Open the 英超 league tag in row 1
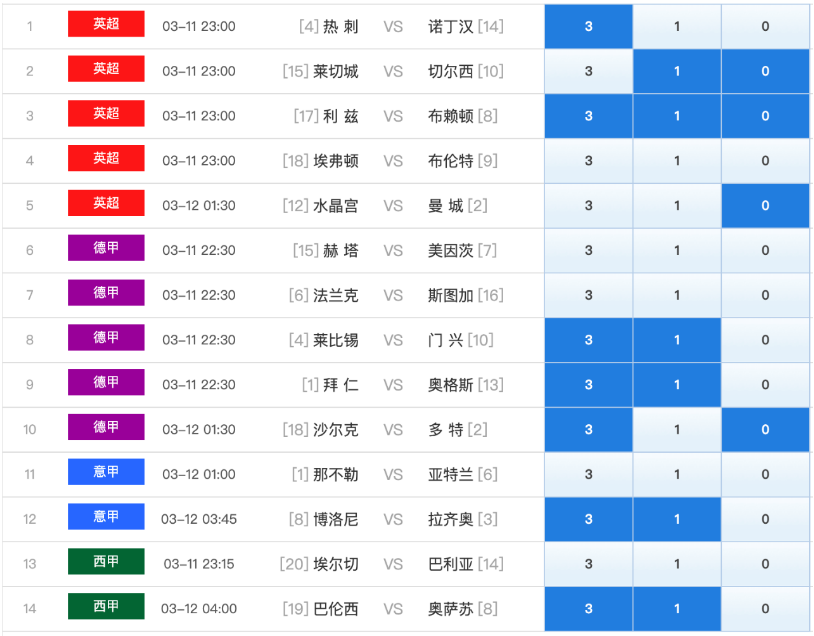This screenshot has height=636, width=814. (106, 24)
